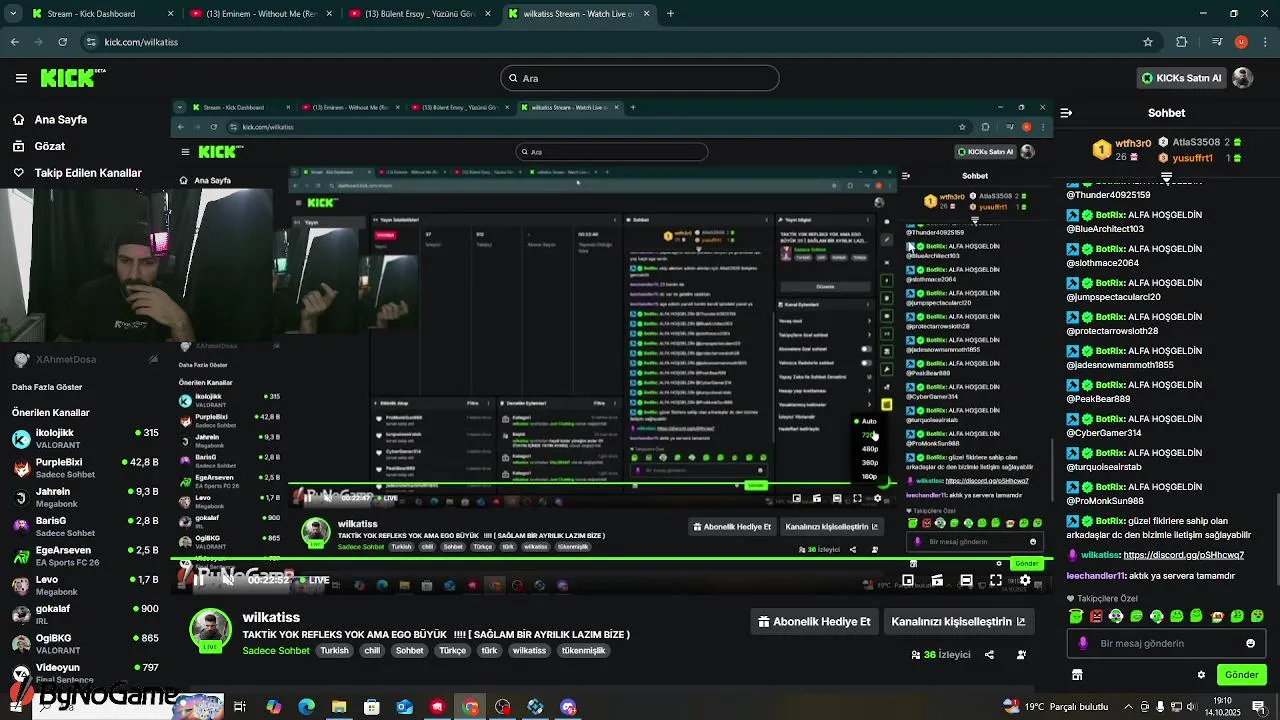Open Outlook from taskbar
Viewport: 1280px width, 720px height.
[404, 707]
